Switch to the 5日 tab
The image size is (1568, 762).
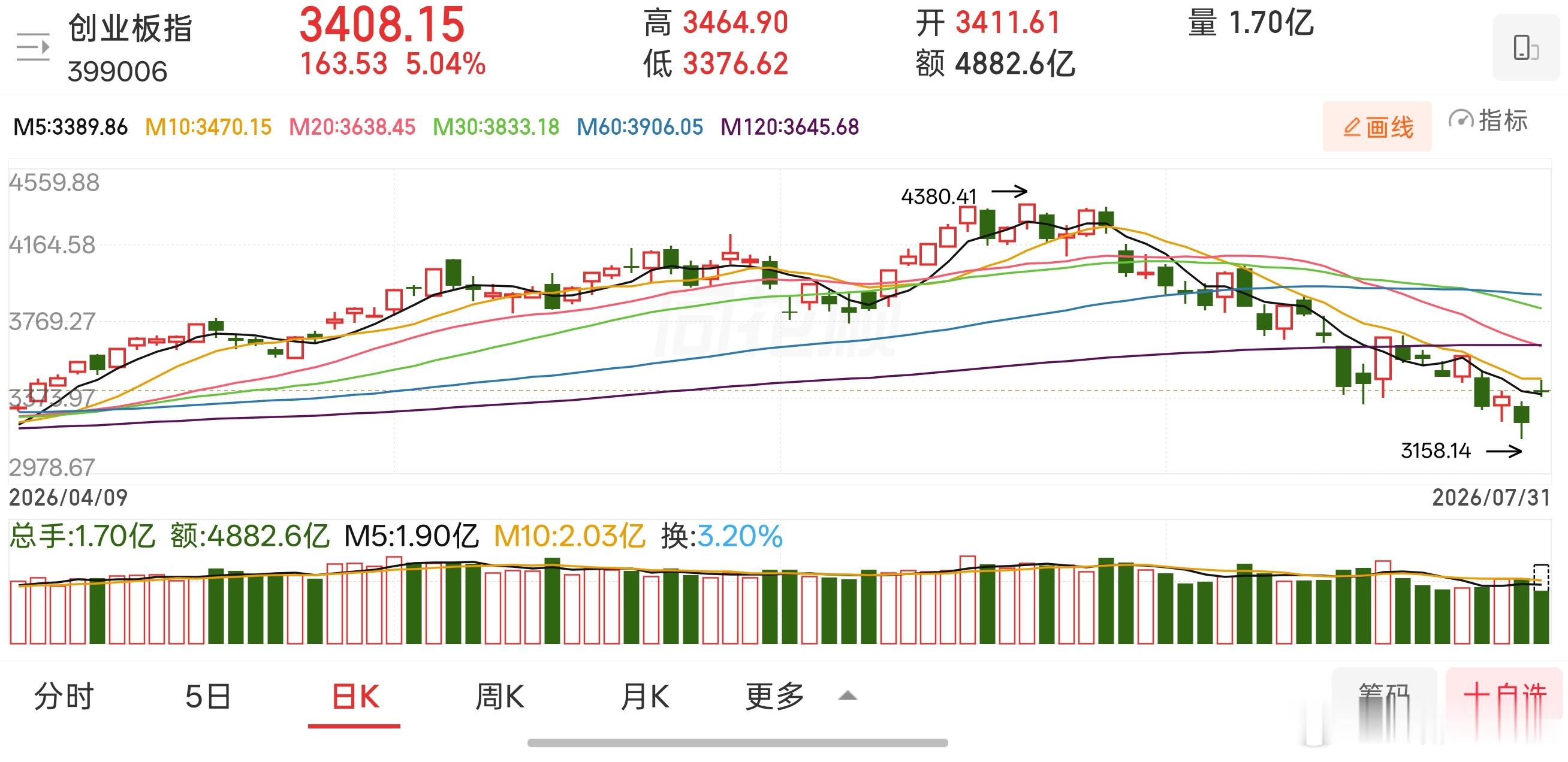[208, 696]
